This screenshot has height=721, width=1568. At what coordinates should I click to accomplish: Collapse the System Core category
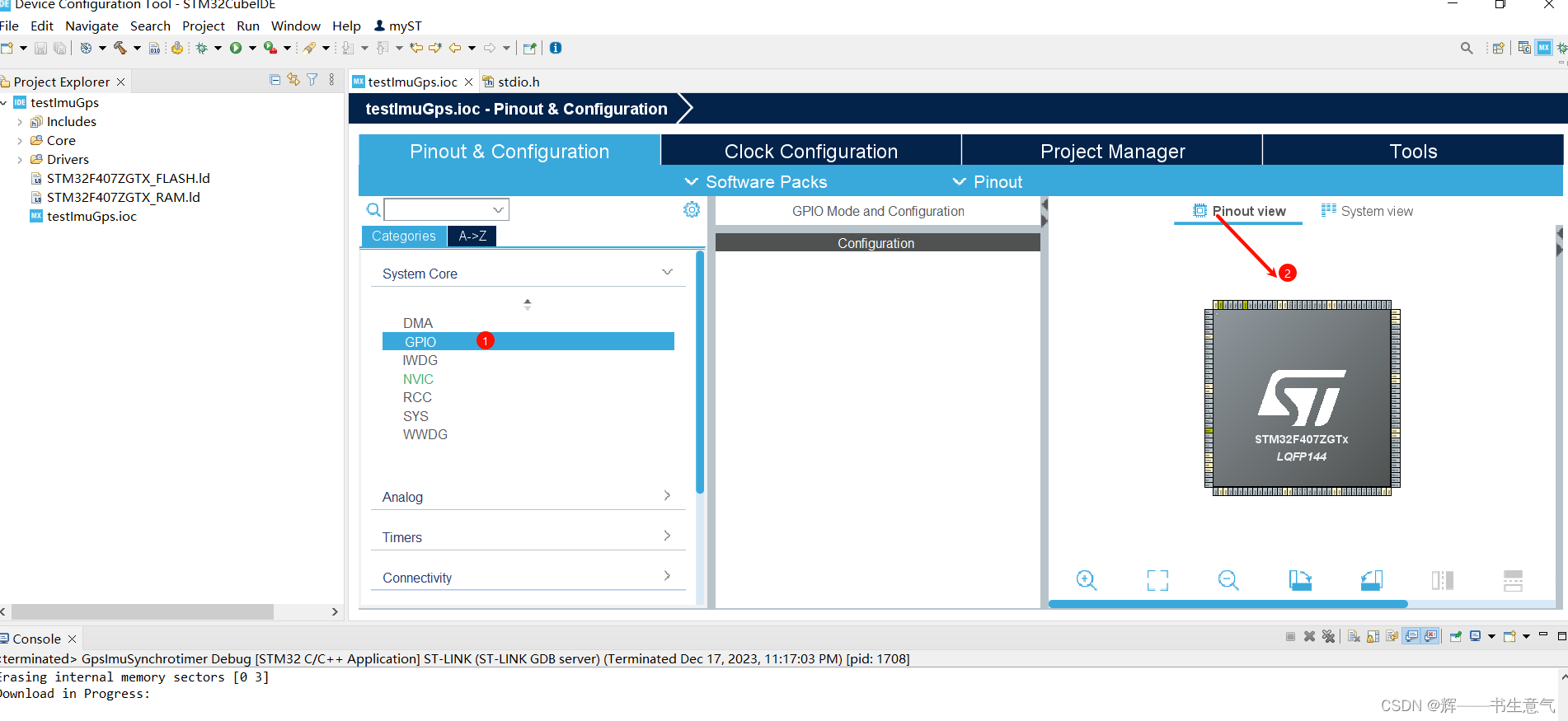[x=667, y=272]
